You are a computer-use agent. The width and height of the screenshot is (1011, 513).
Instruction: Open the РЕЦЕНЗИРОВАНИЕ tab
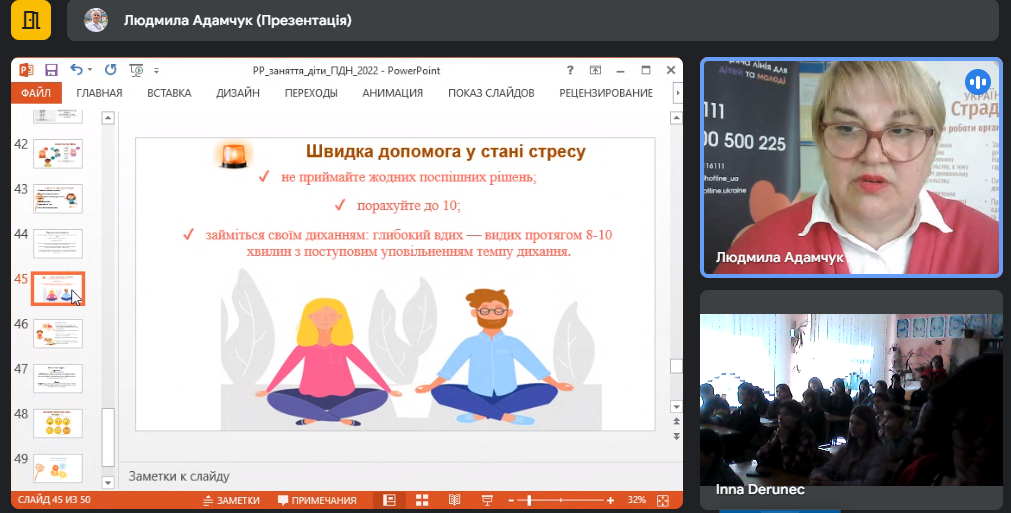click(x=606, y=93)
